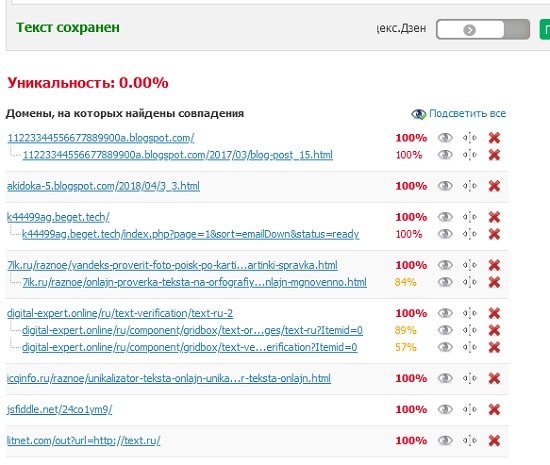The height and width of the screenshot is (465, 550).
Task: Remove digital-expert 57% row with red X
Action: [x=494, y=347]
